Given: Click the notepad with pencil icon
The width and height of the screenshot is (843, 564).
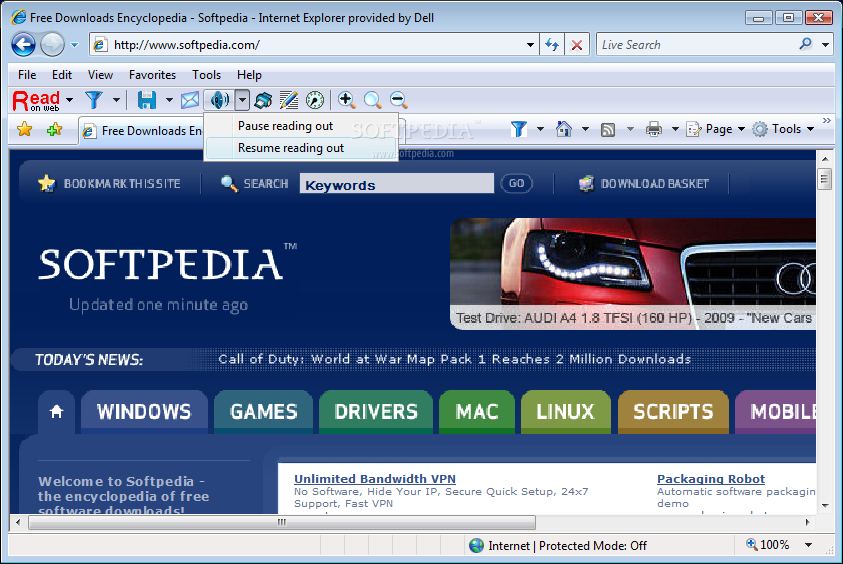Looking at the screenshot, I should (289, 100).
